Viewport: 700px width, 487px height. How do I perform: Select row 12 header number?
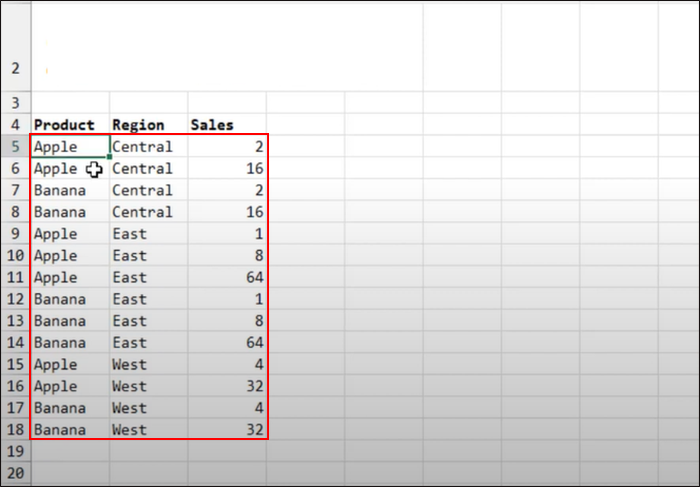point(15,299)
